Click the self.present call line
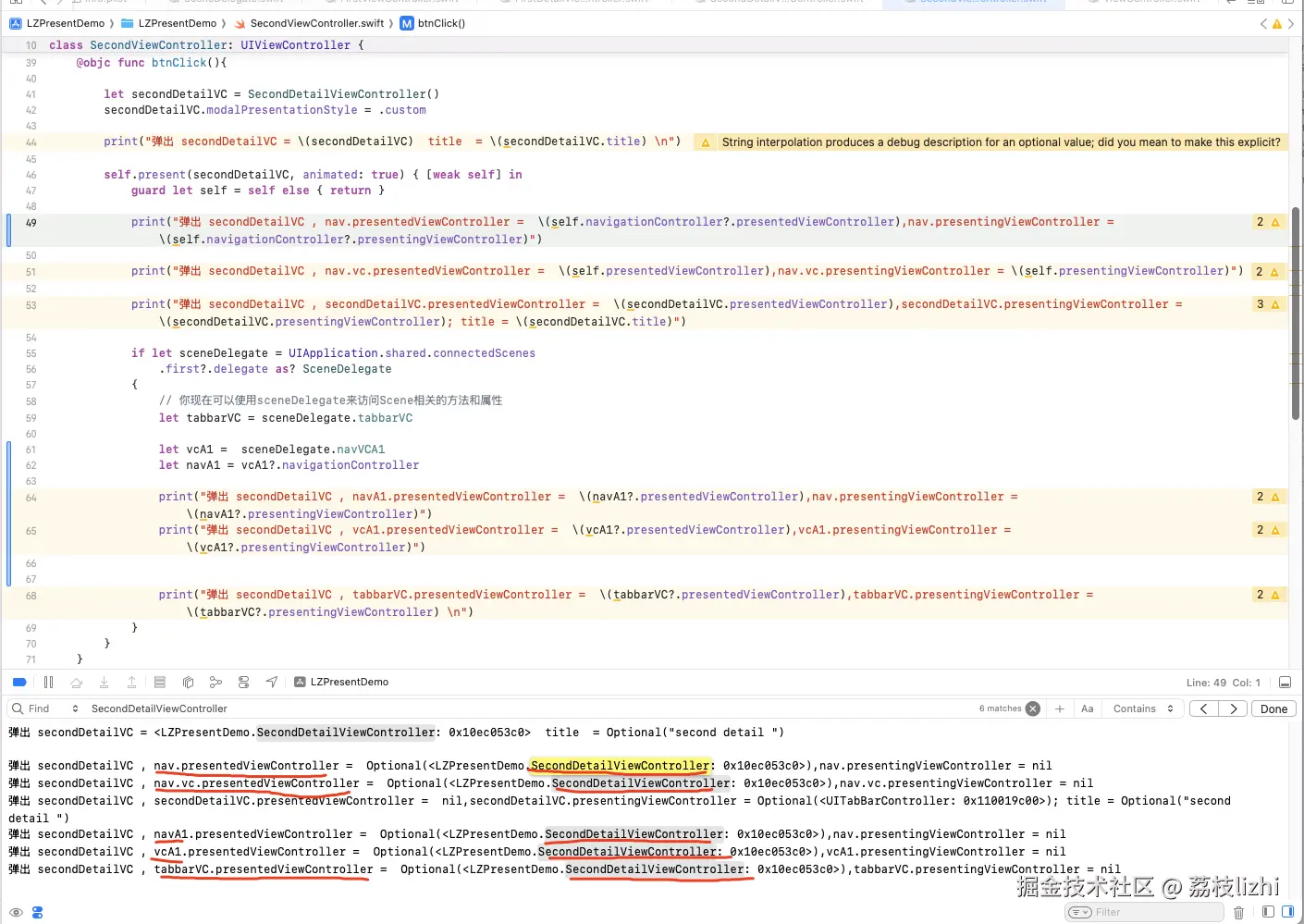 point(313,175)
